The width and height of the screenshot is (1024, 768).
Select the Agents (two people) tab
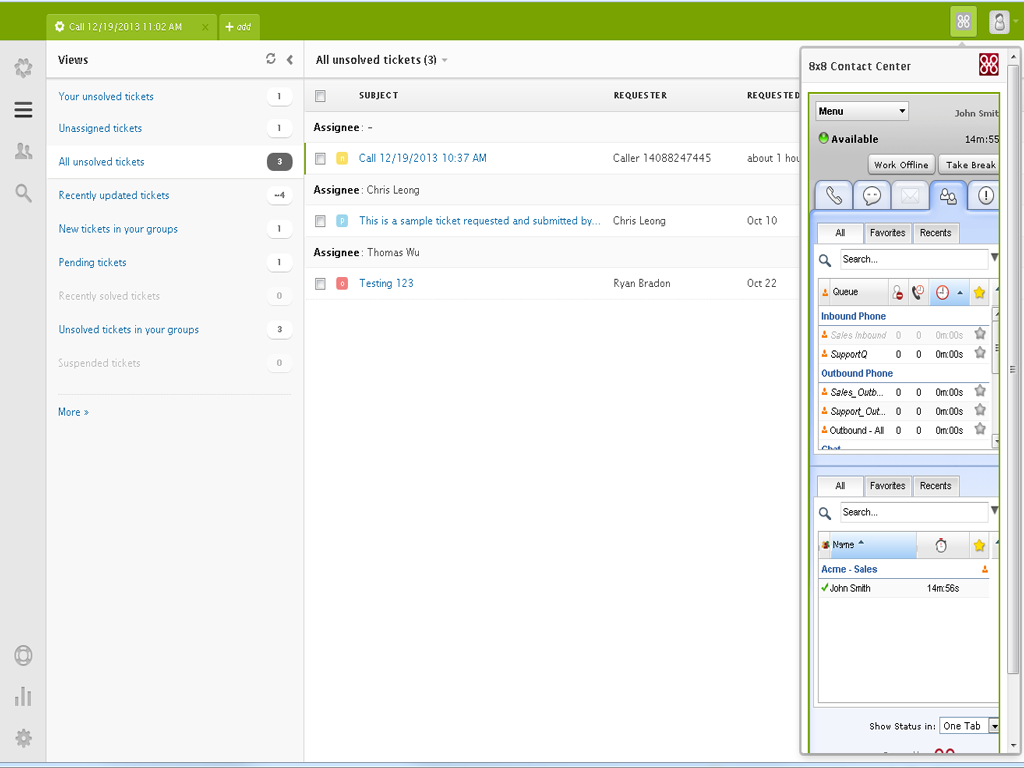click(x=947, y=195)
